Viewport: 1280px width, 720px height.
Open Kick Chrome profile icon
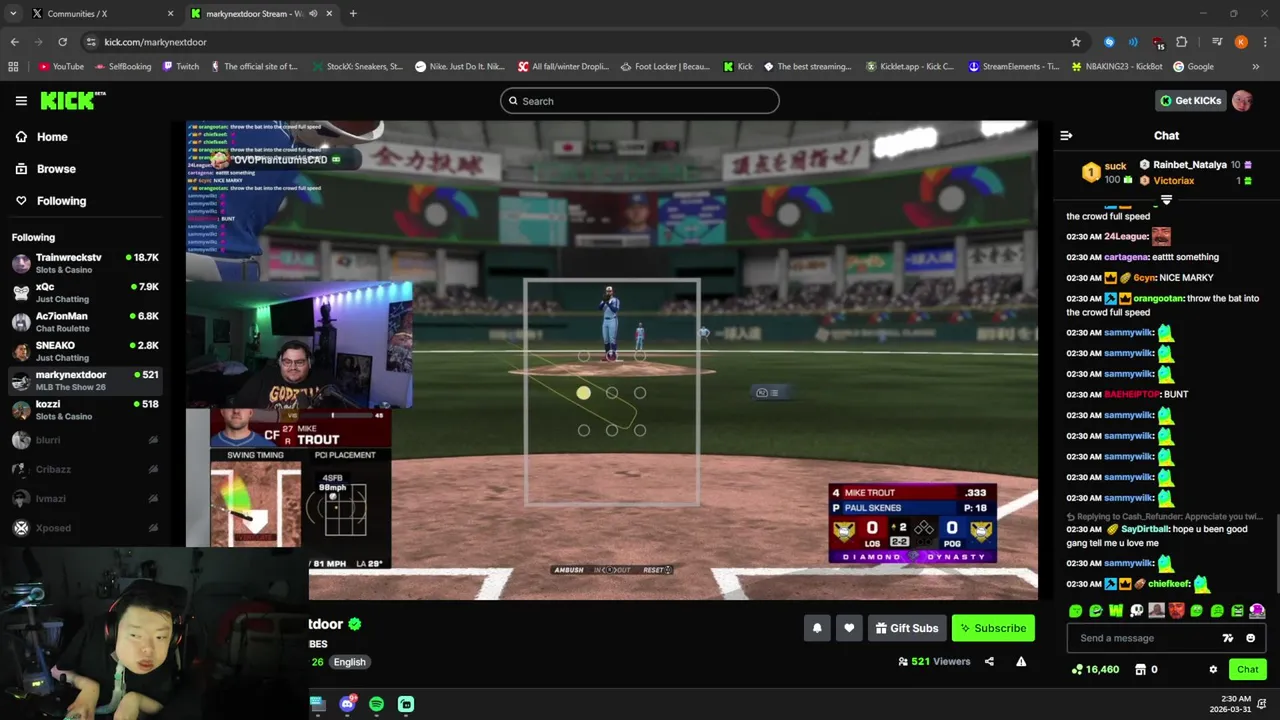[1241, 42]
